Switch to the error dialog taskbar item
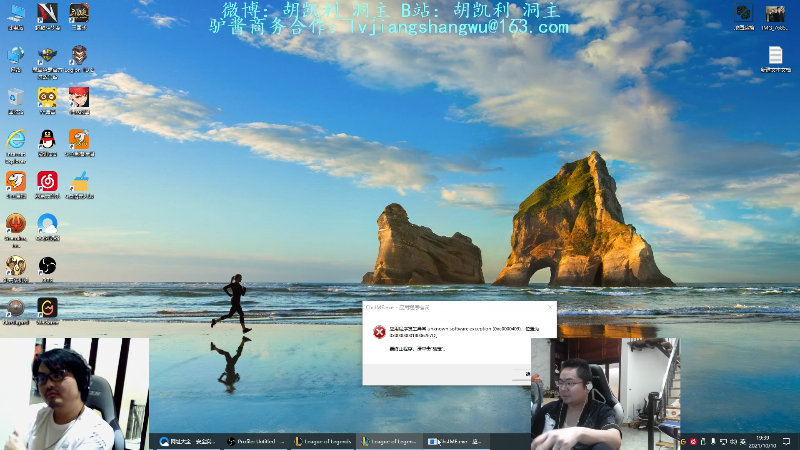This screenshot has height=450, width=800. (456, 441)
